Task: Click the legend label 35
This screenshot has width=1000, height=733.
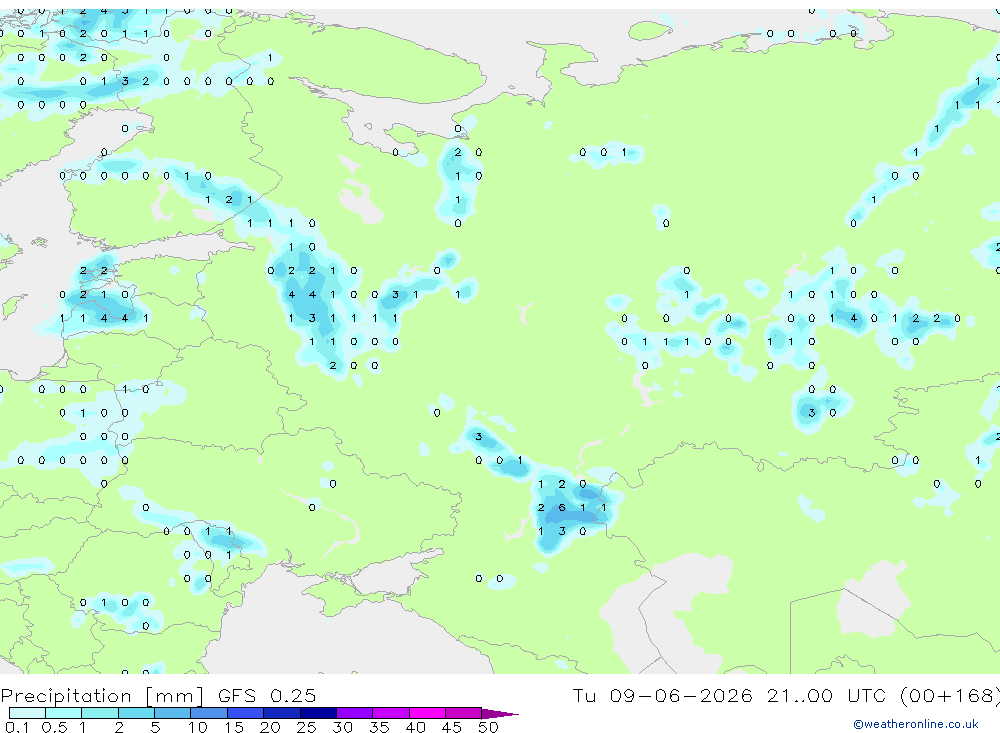Action: coord(379,727)
